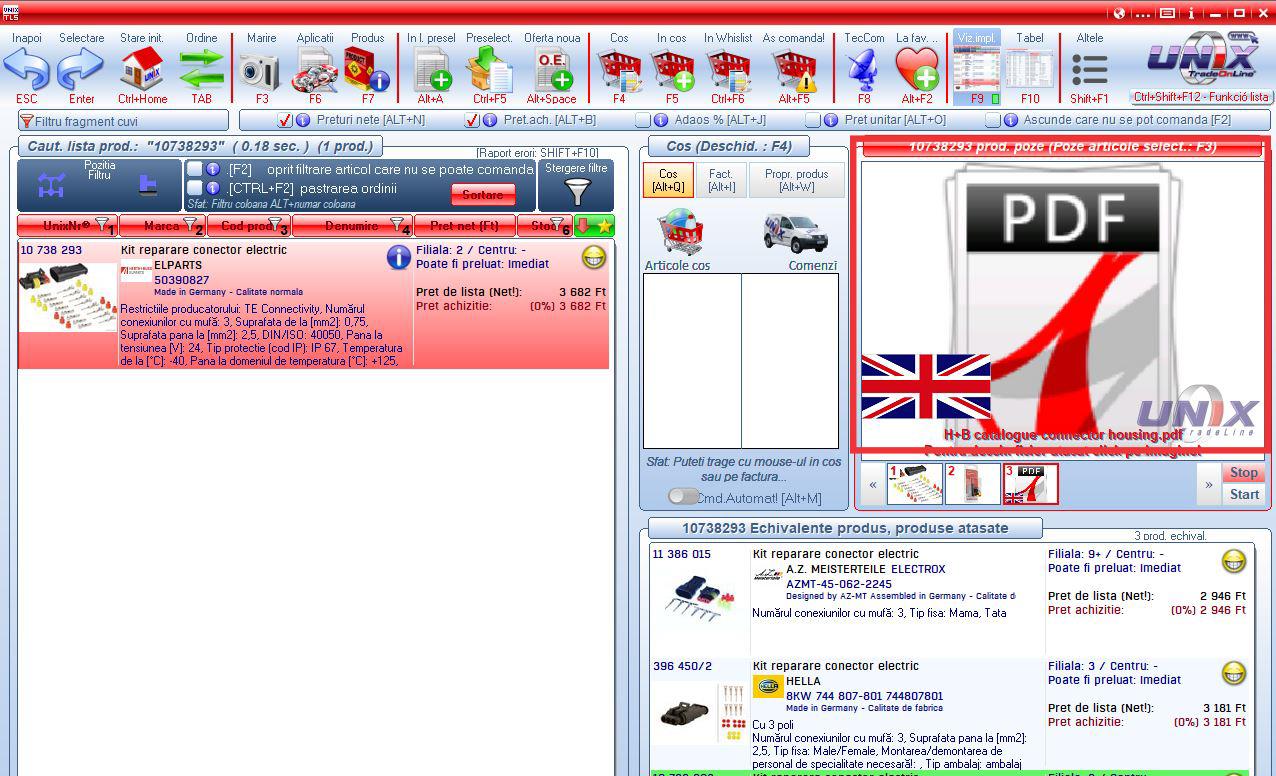The image size is (1276, 776).
Task: Click the As comanda! warning cart
Action: (x=794, y=69)
